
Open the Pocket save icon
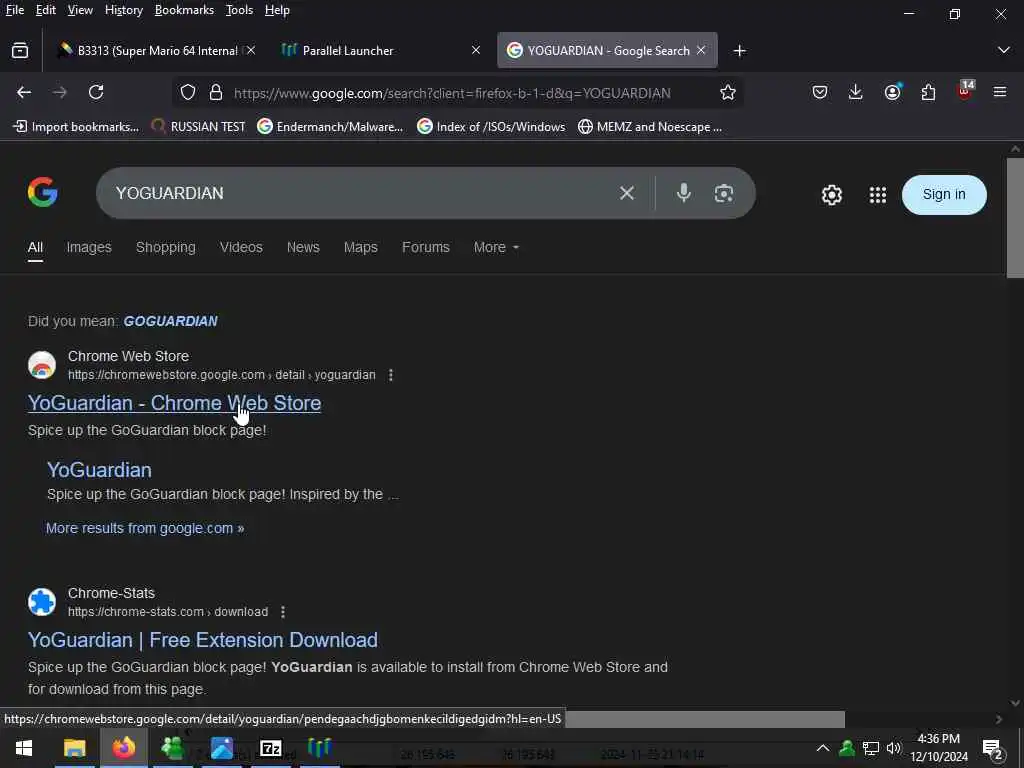tap(820, 93)
